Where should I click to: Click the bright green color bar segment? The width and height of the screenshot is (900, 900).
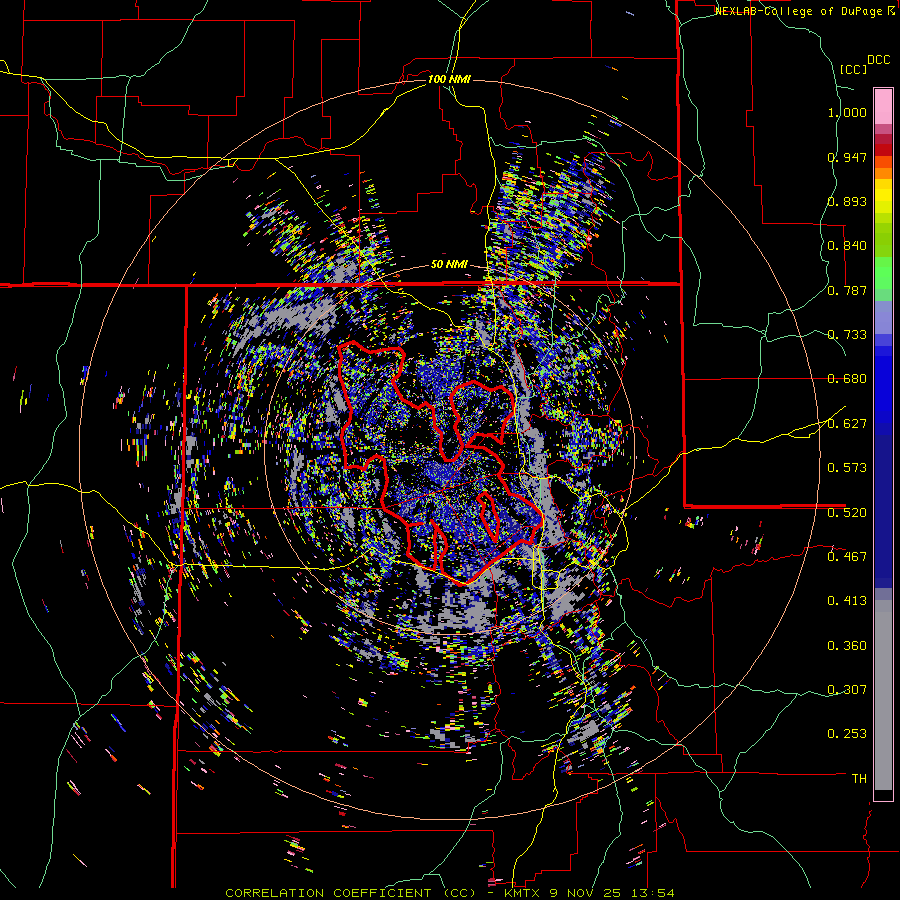[883, 273]
